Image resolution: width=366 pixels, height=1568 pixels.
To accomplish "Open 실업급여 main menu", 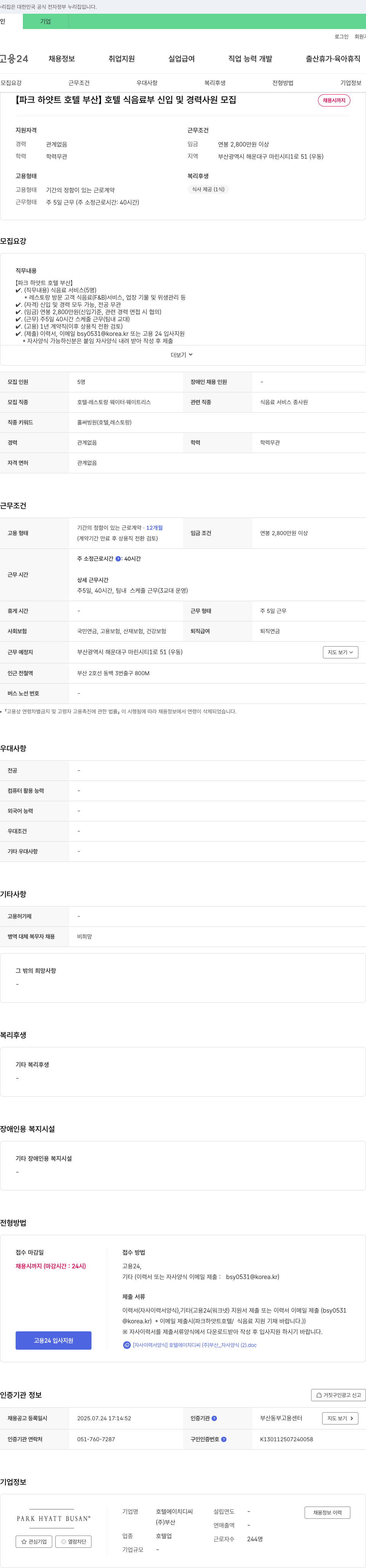I will [x=181, y=58].
